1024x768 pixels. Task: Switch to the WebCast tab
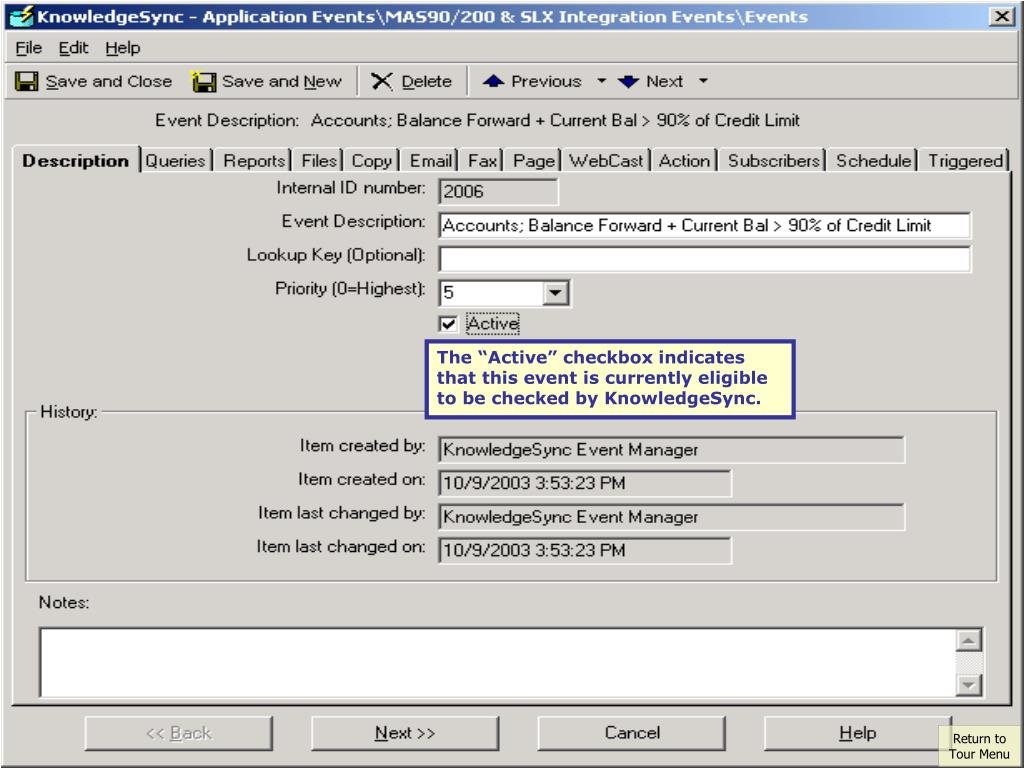tap(606, 161)
